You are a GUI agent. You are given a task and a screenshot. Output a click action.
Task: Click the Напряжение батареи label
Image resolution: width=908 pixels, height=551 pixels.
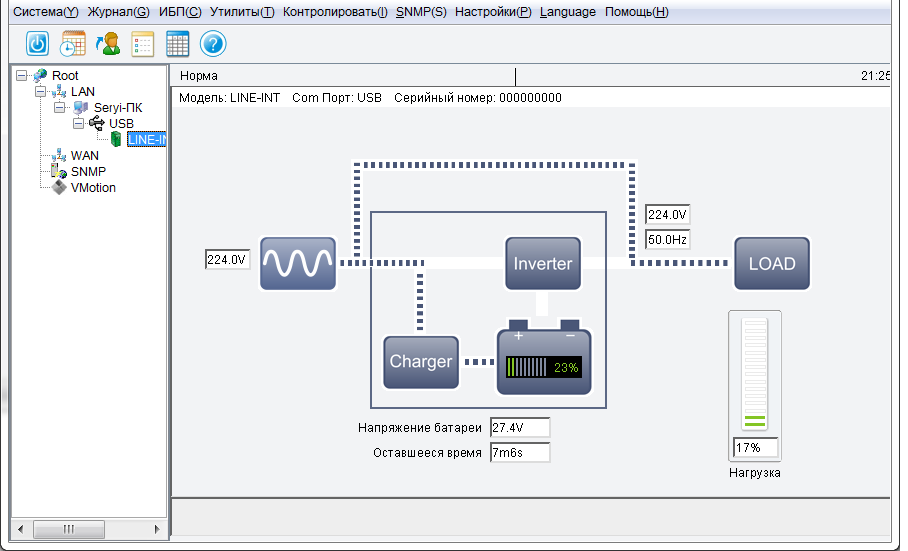click(x=420, y=428)
